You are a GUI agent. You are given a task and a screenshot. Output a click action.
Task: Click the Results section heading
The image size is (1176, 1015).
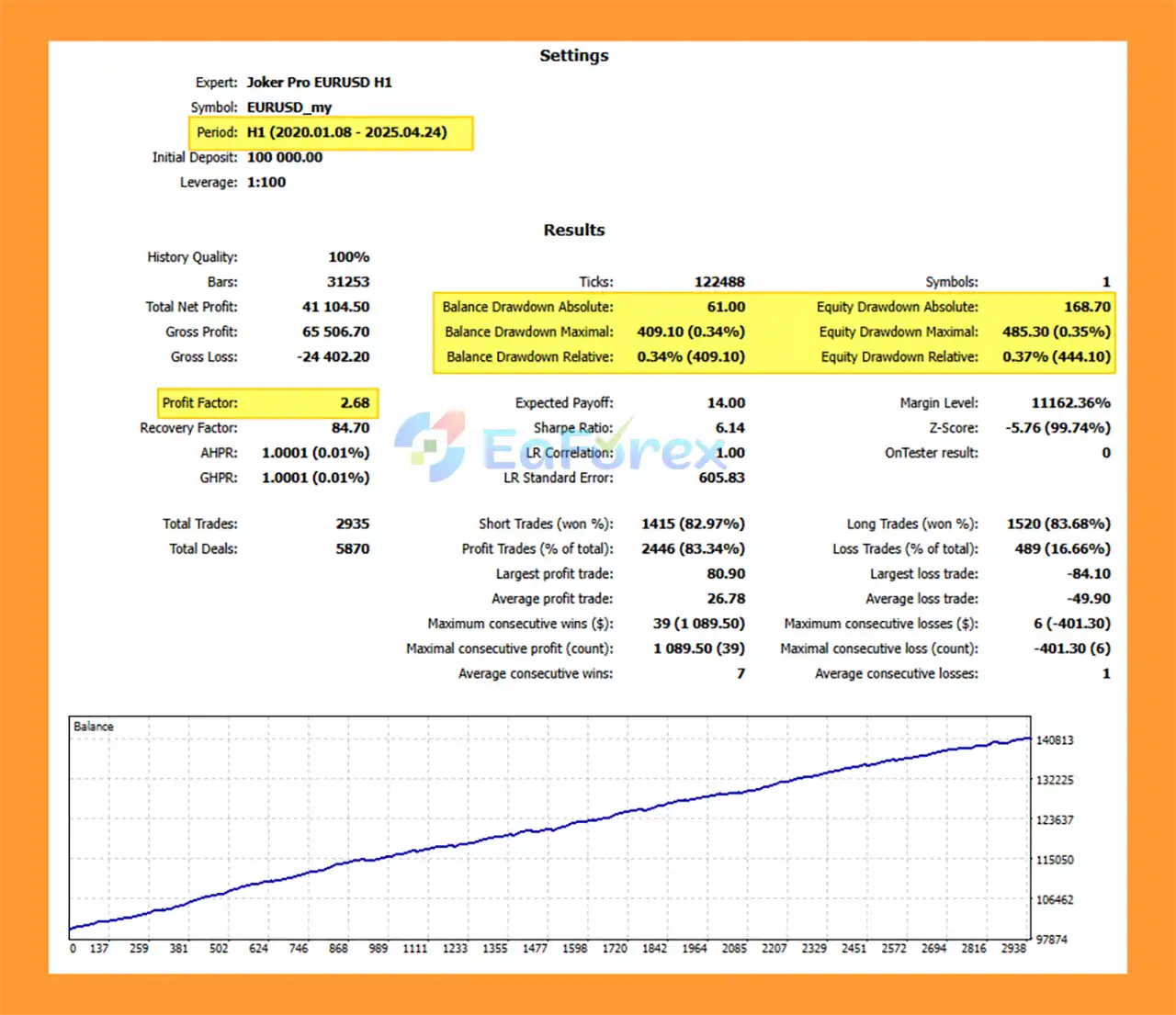(x=573, y=231)
